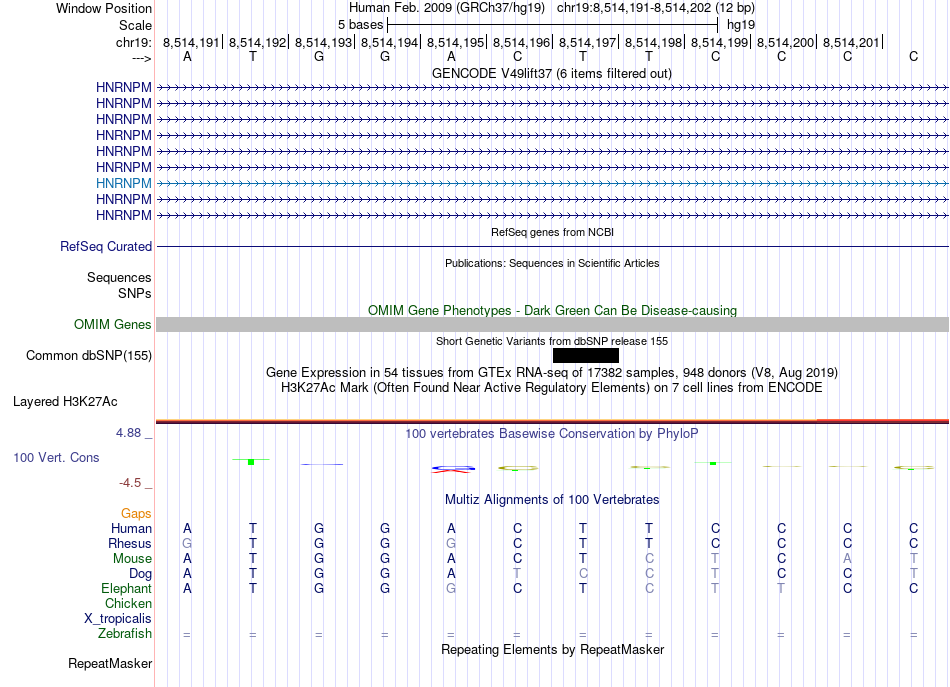The width and height of the screenshot is (950, 687).
Task: Click the blue-red PhyloP mark under 8,514,195
Action: (x=453, y=469)
